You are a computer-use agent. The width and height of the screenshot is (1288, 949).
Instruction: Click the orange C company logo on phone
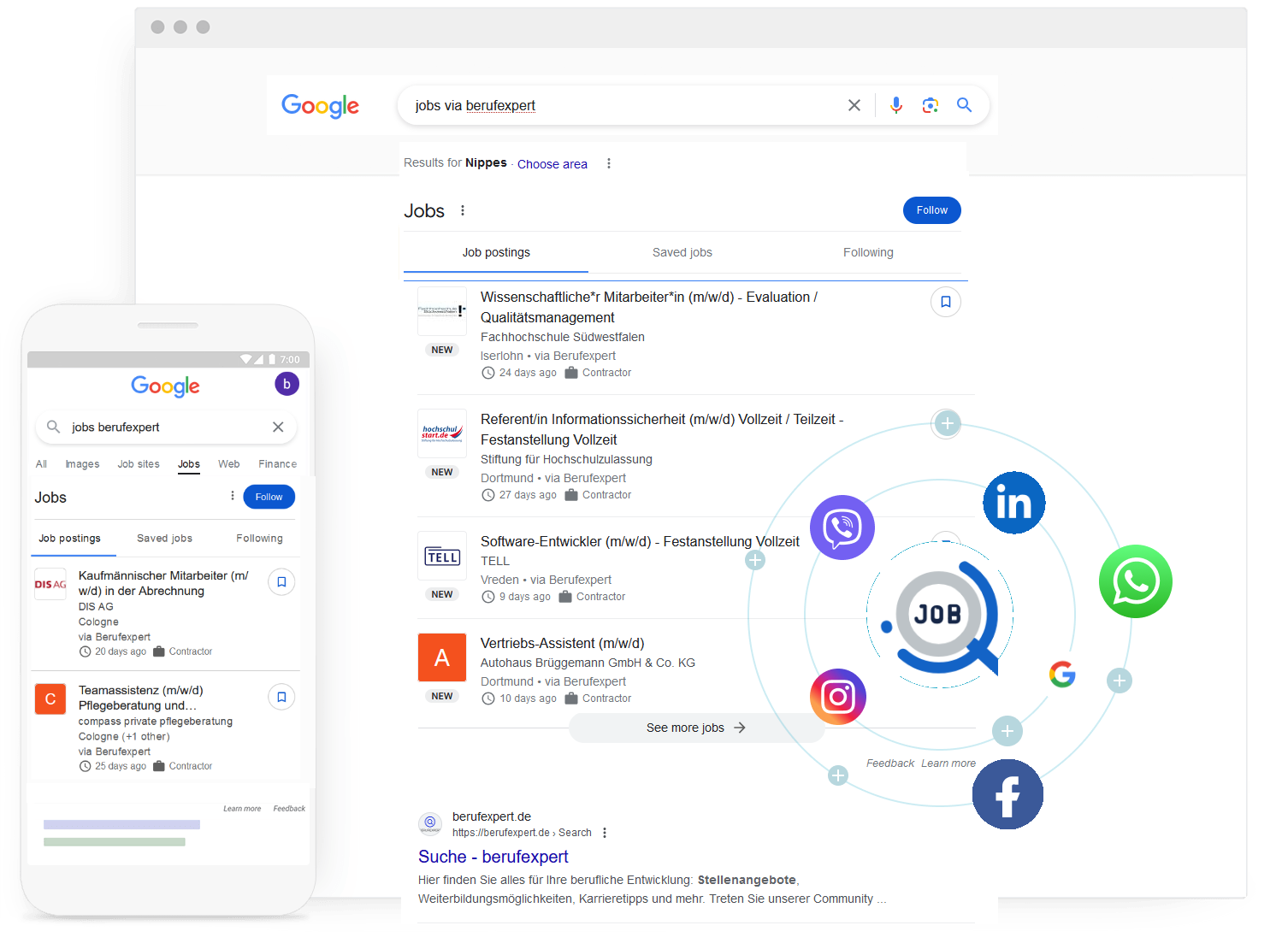pos(50,698)
